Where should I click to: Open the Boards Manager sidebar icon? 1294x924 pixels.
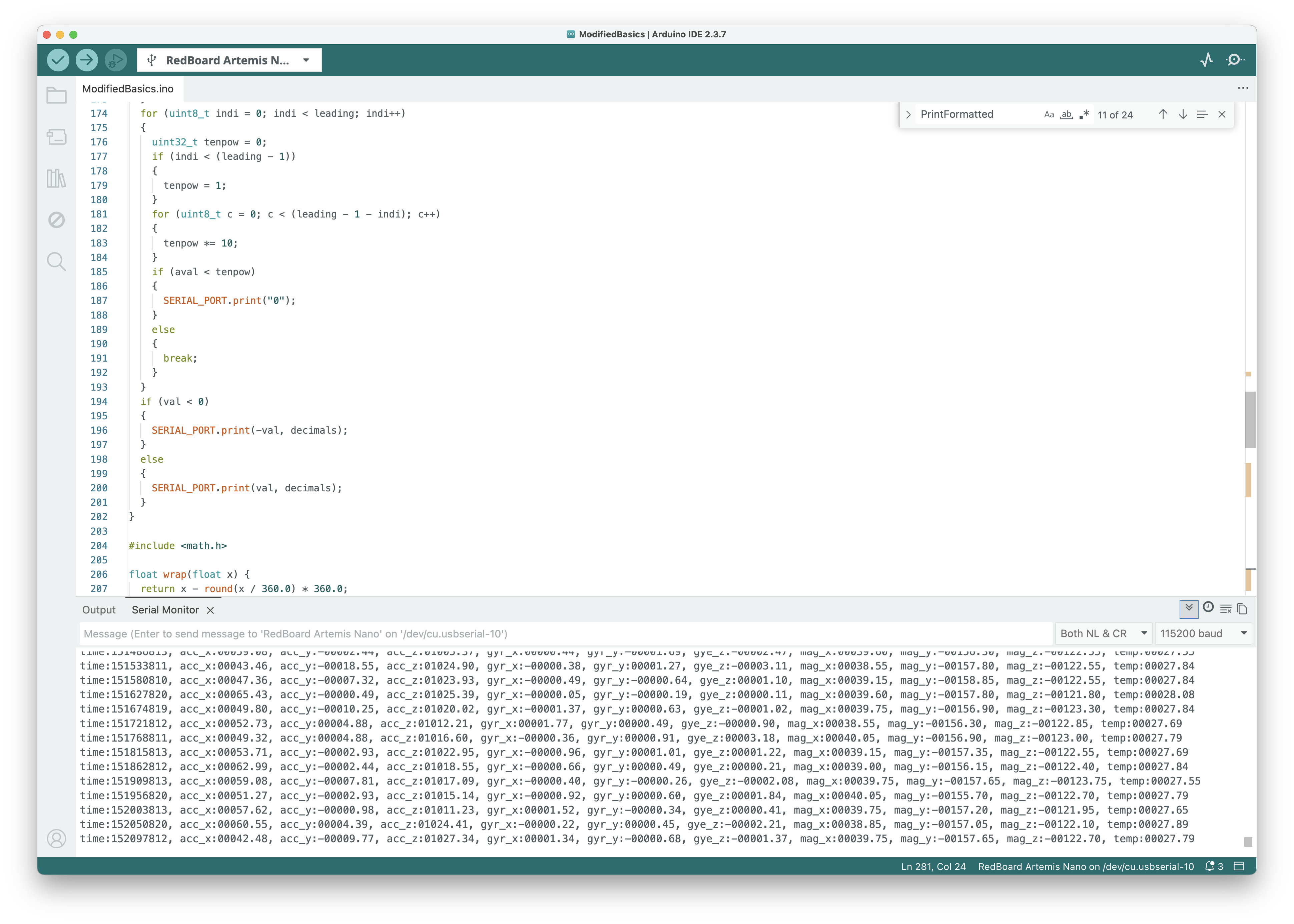(x=56, y=136)
